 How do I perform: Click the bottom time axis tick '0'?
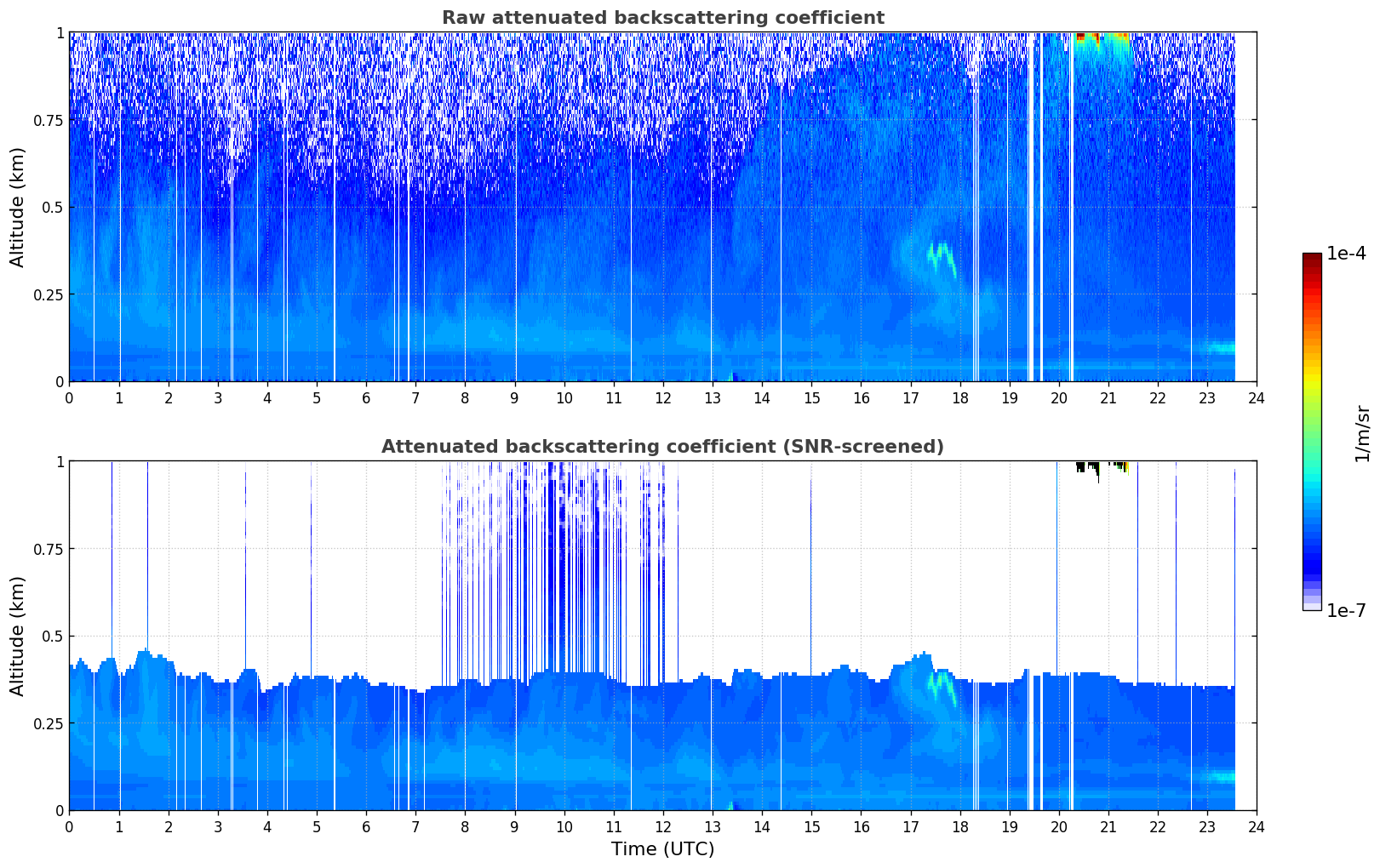click(69, 827)
